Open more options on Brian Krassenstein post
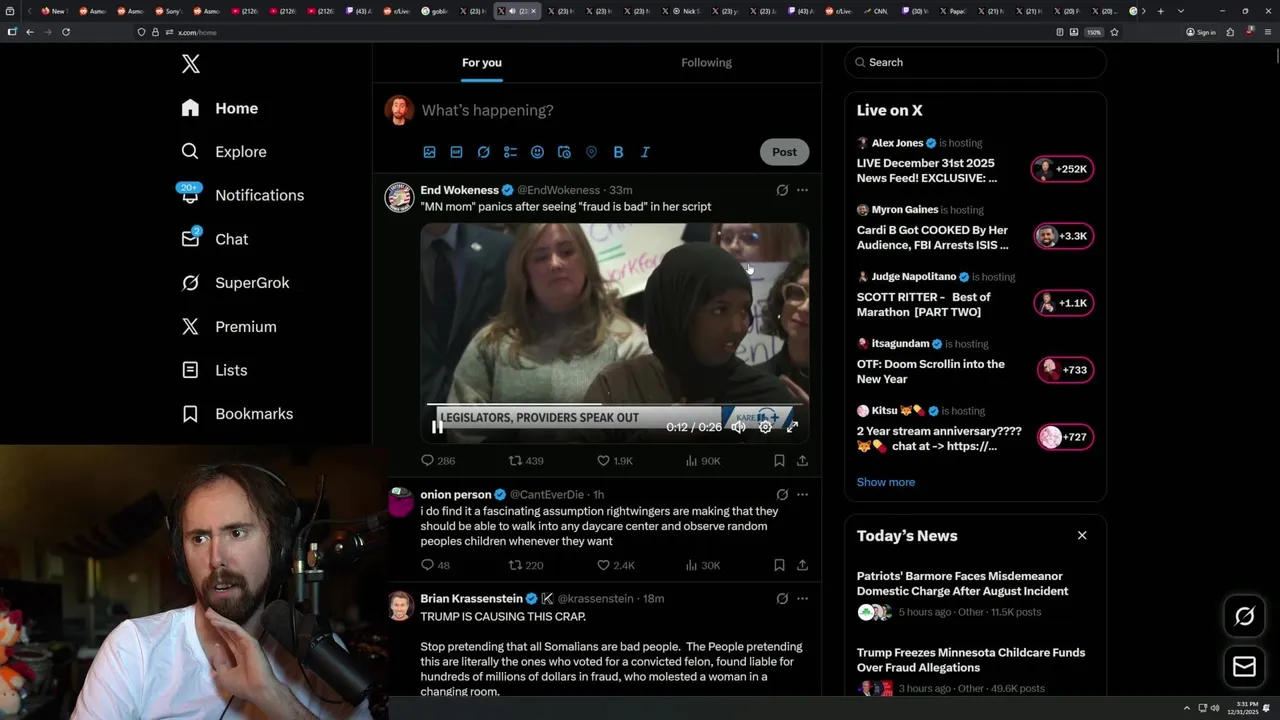Screen dimensions: 1280x720 tap(802, 598)
